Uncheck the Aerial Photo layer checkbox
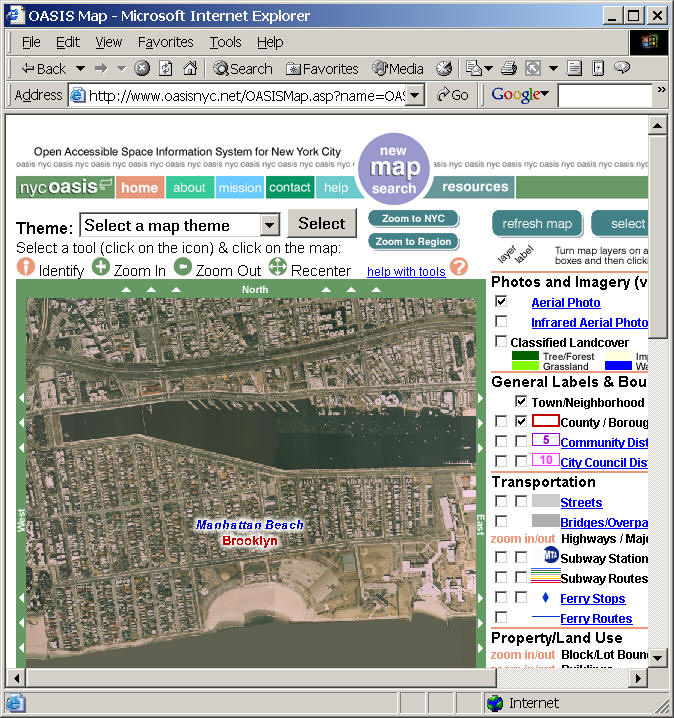Image resolution: width=674 pixels, height=718 pixels. 501,301
